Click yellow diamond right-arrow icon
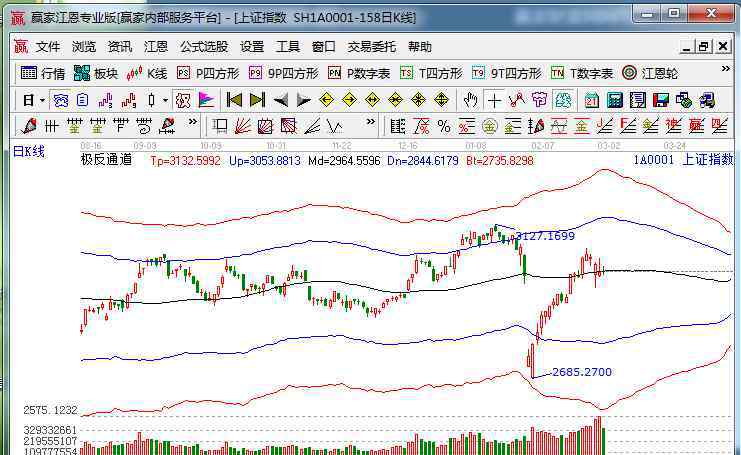The image size is (741, 455). (x=349, y=100)
